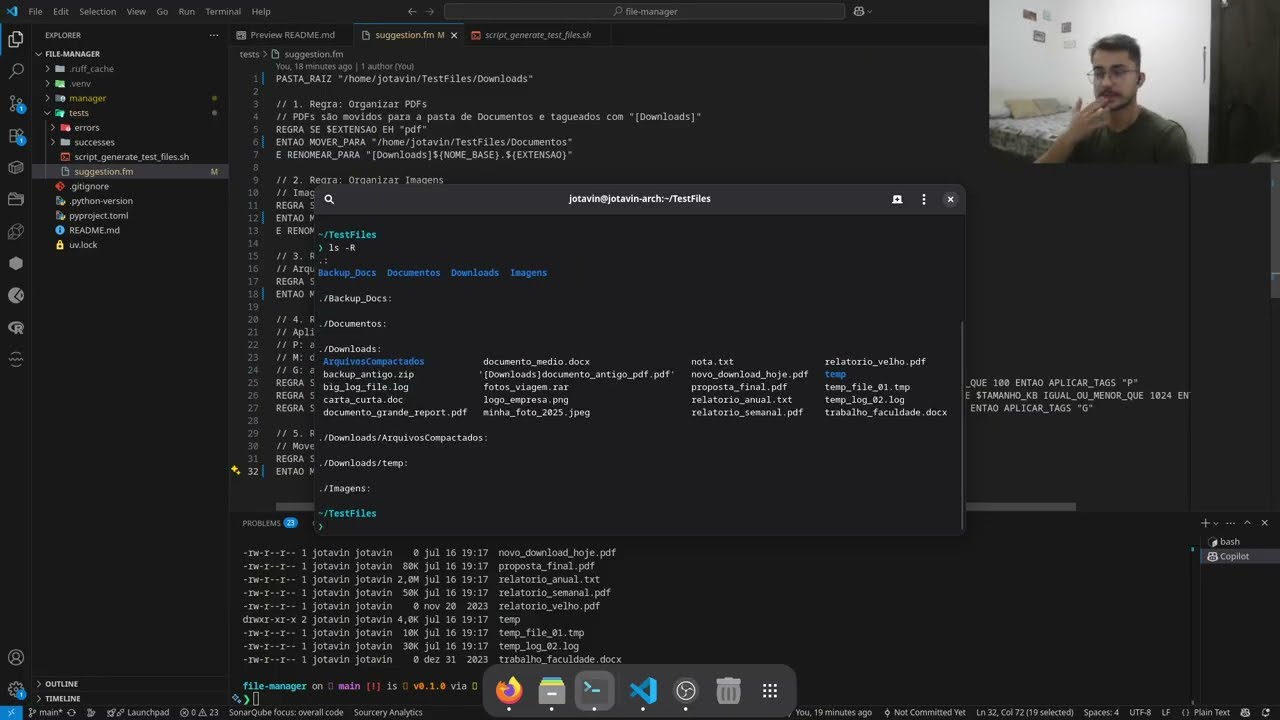Viewport: 1280px width, 720px height.
Task: Click the remote window indicator in status bar
Action: pyautogui.click(x=9, y=712)
